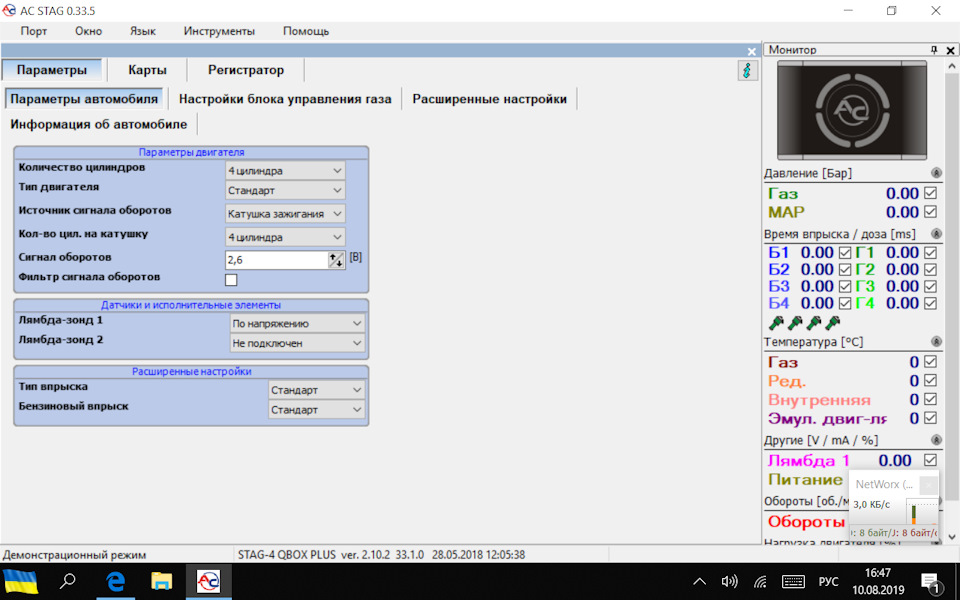The width and height of the screenshot is (960, 600).
Task: Toggle the Б1 injection checkbox
Action: tap(845, 253)
